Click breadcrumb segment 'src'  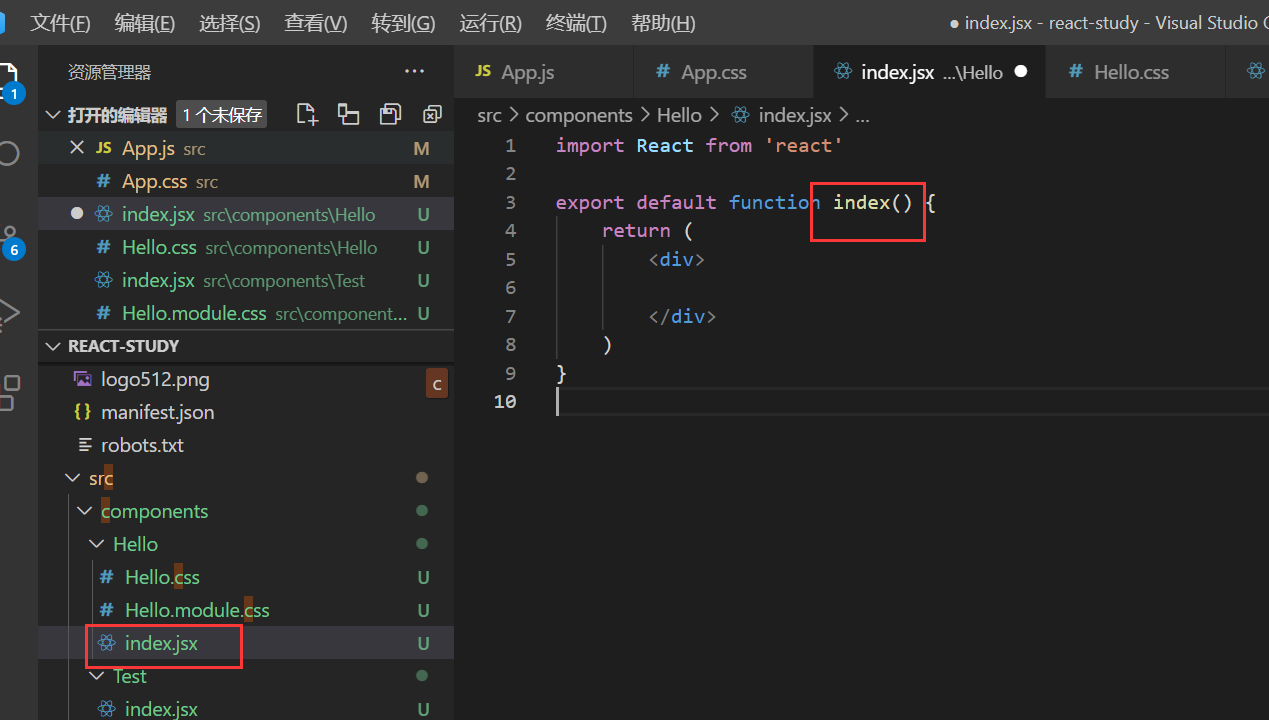click(x=489, y=115)
